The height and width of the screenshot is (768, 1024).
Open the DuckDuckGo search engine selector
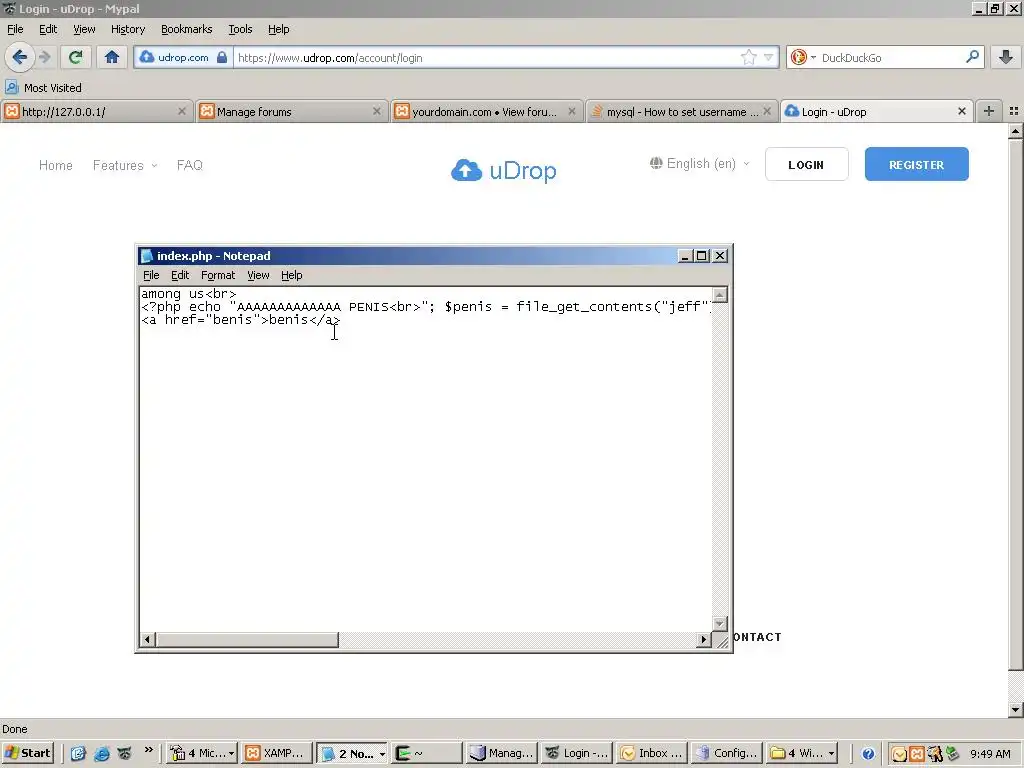point(803,57)
